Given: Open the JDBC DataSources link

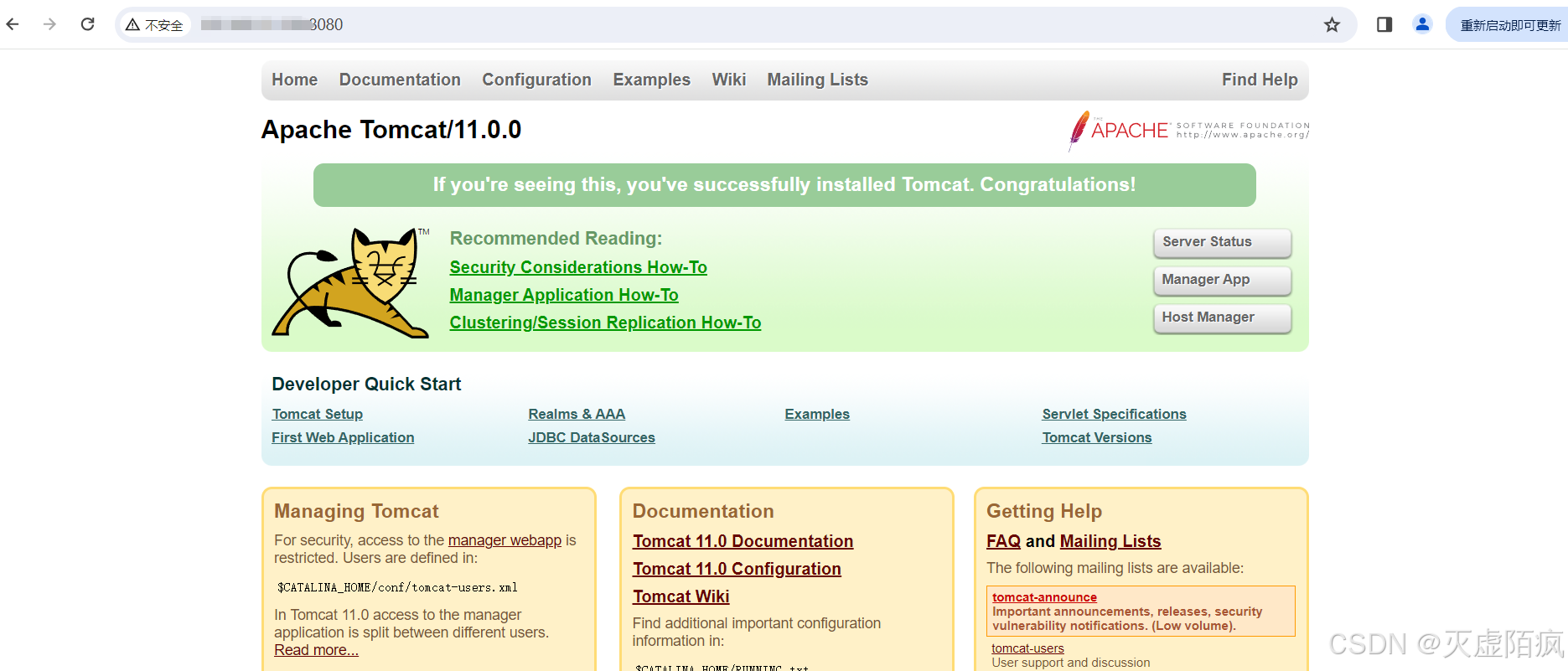Looking at the screenshot, I should coord(592,437).
